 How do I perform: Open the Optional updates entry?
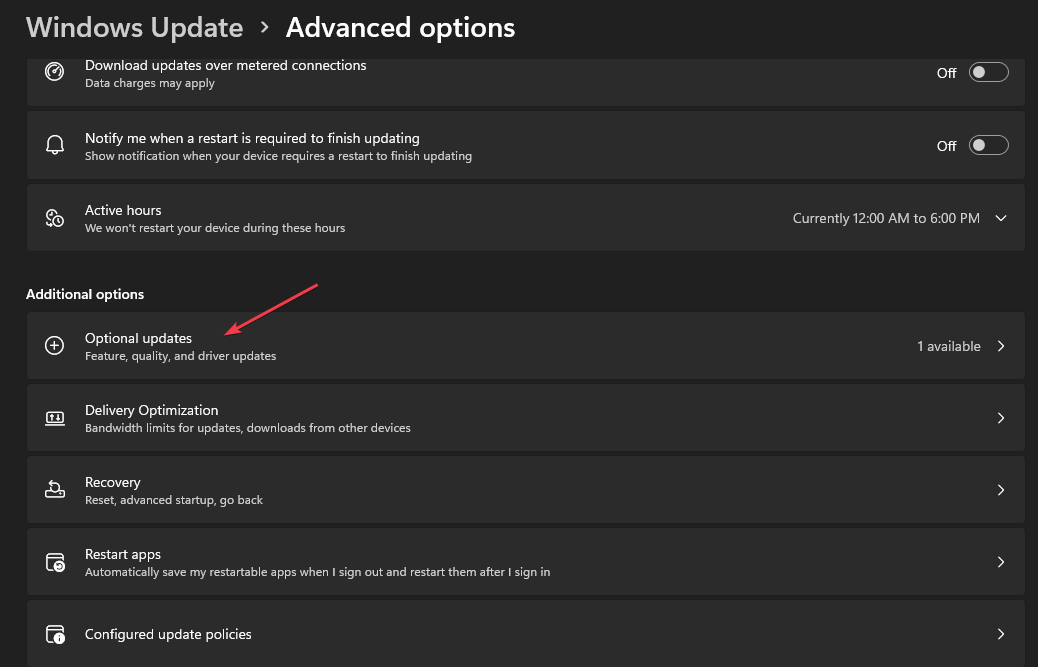526,345
